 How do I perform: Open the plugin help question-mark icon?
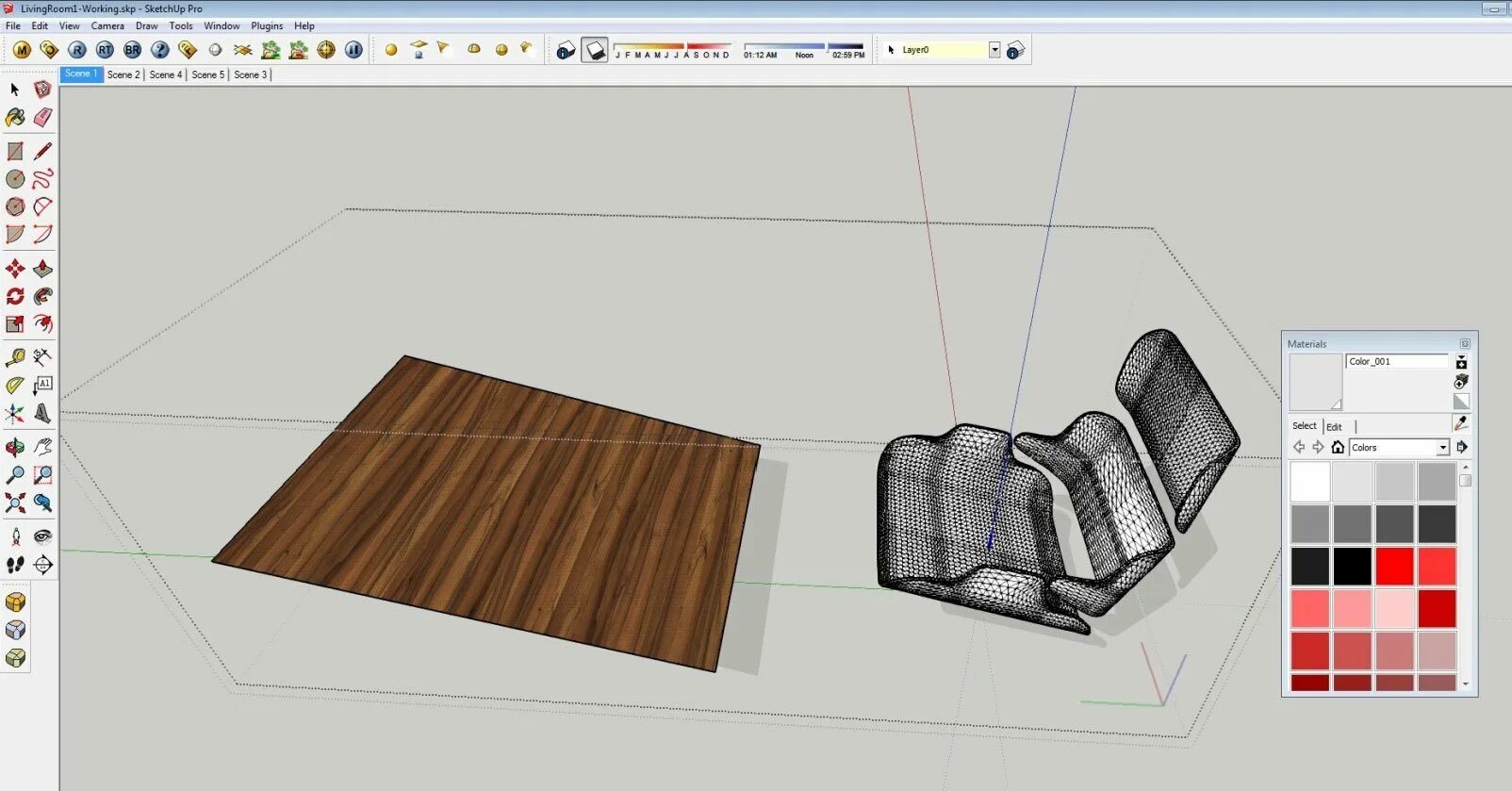pyautogui.click(x=160, y=50)
